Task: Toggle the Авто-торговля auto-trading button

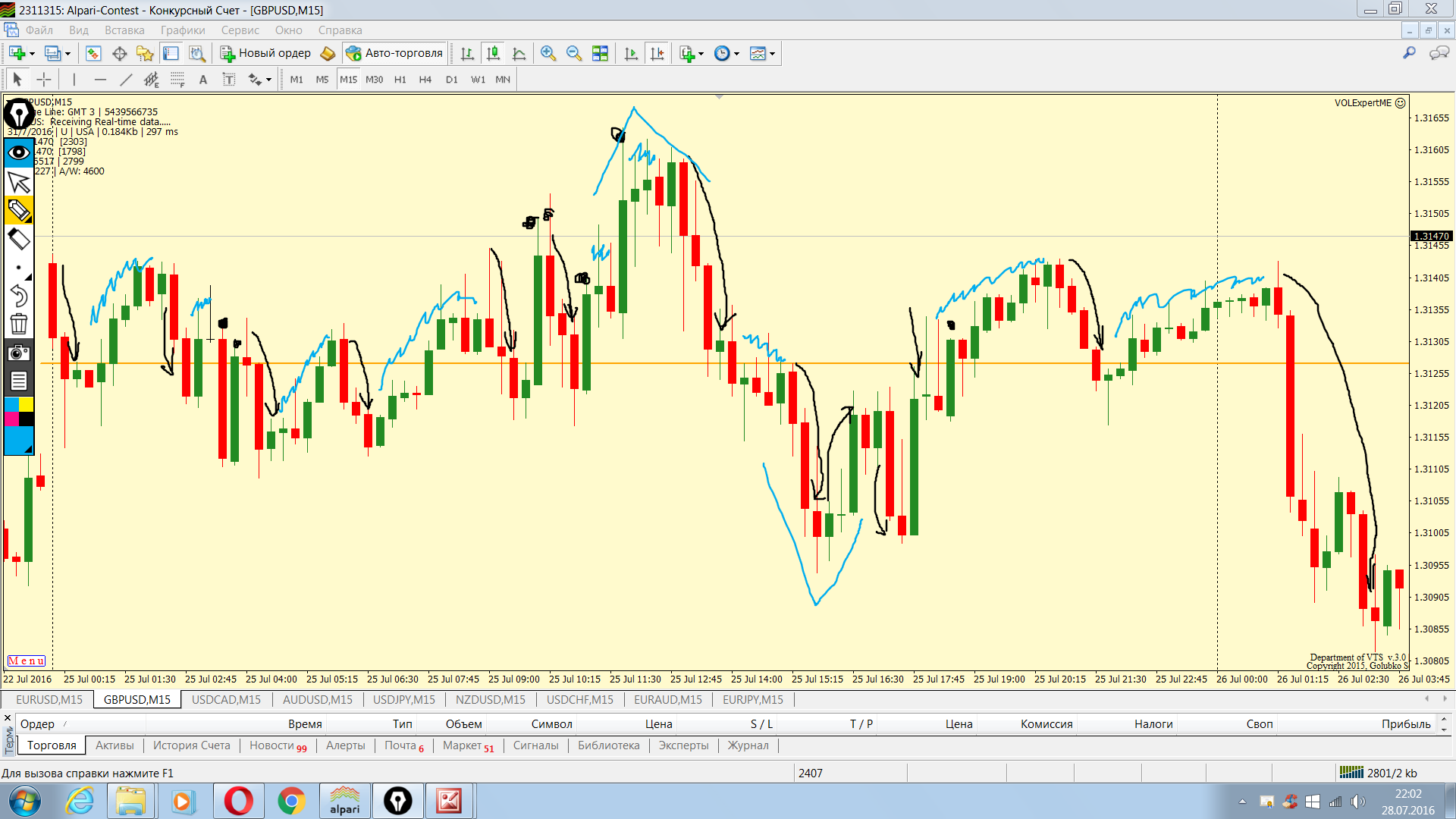Action: tap(394, 53)
